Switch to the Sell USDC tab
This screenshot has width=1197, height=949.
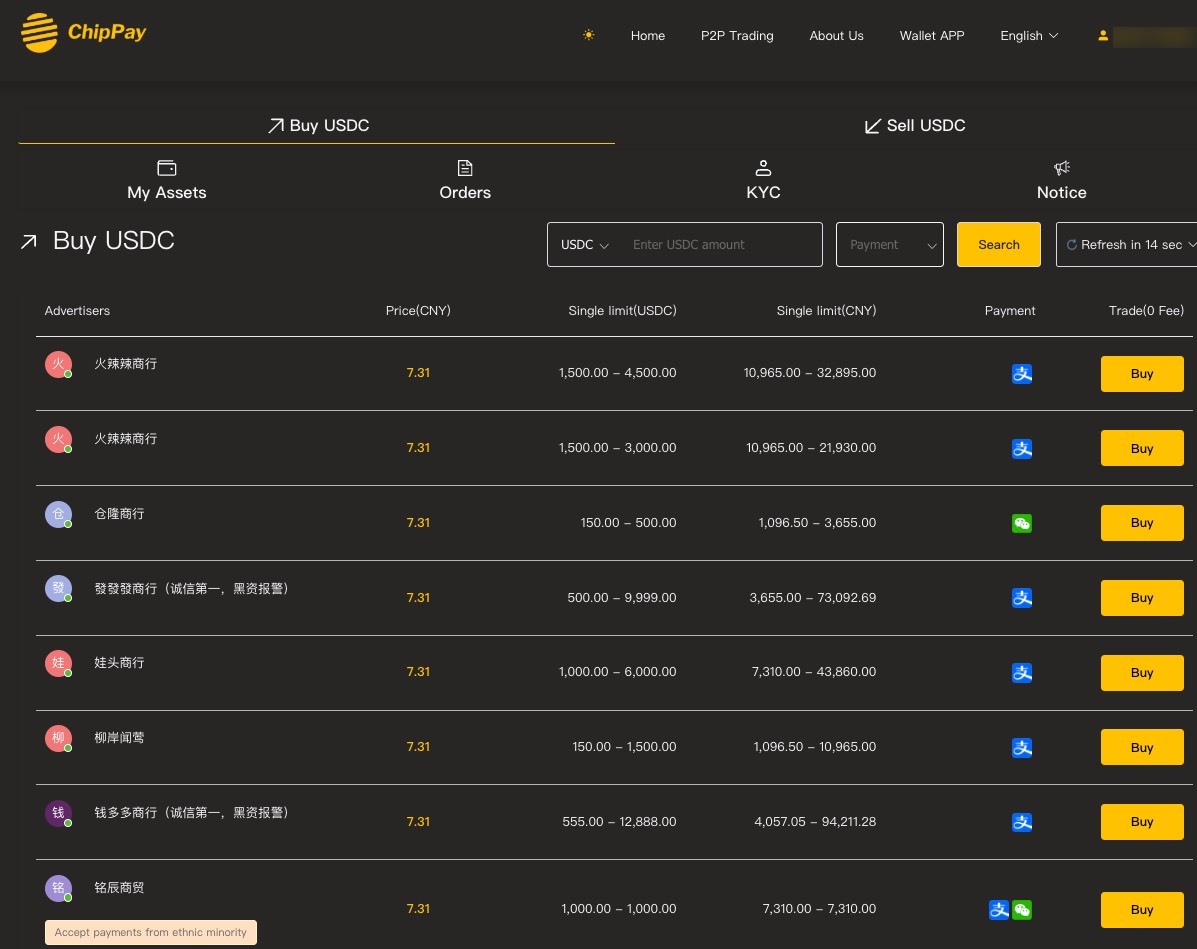click(914, 125)
